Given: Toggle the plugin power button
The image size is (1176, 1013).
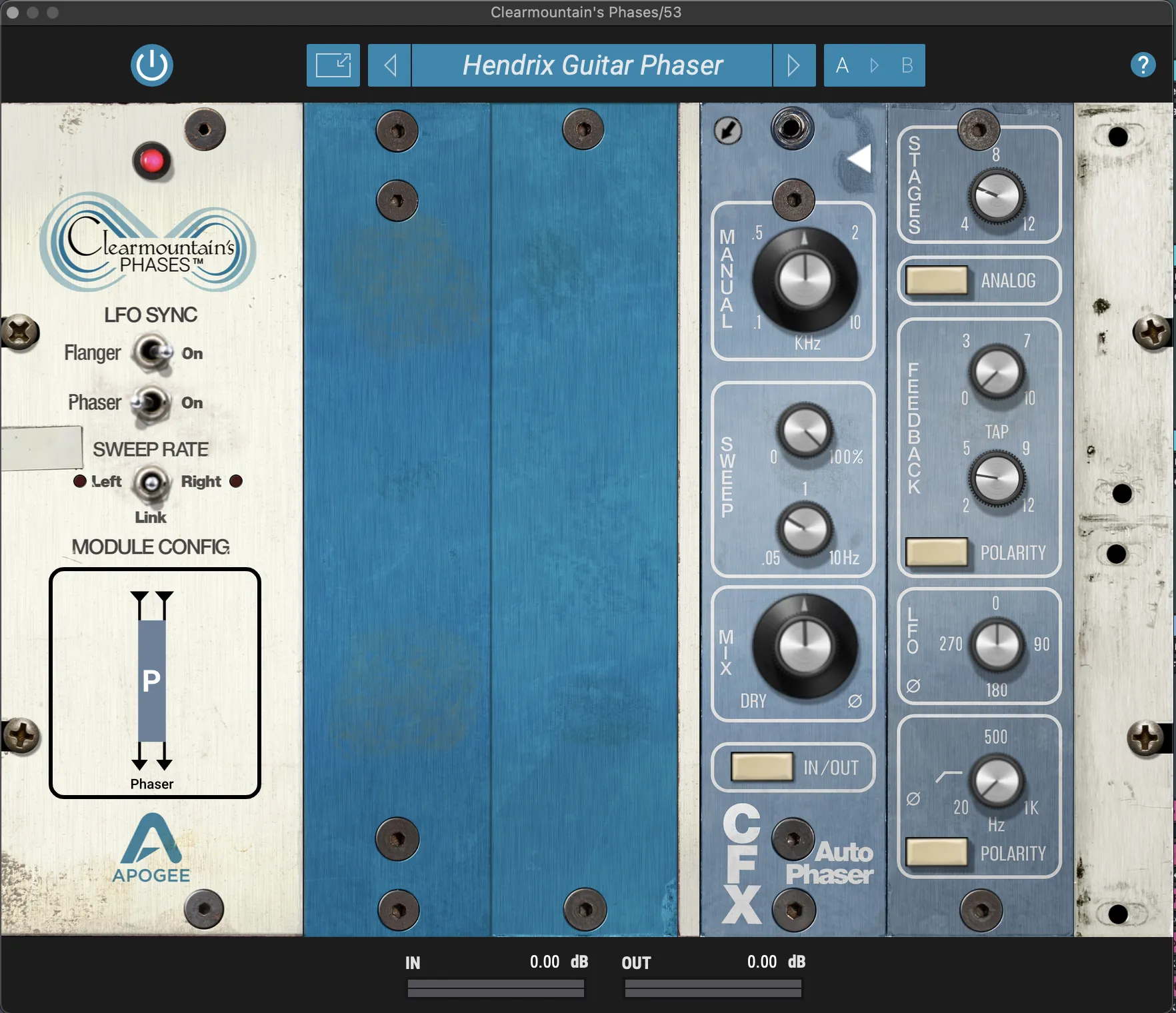Looking at the screenshot, I should click(151, 65).
